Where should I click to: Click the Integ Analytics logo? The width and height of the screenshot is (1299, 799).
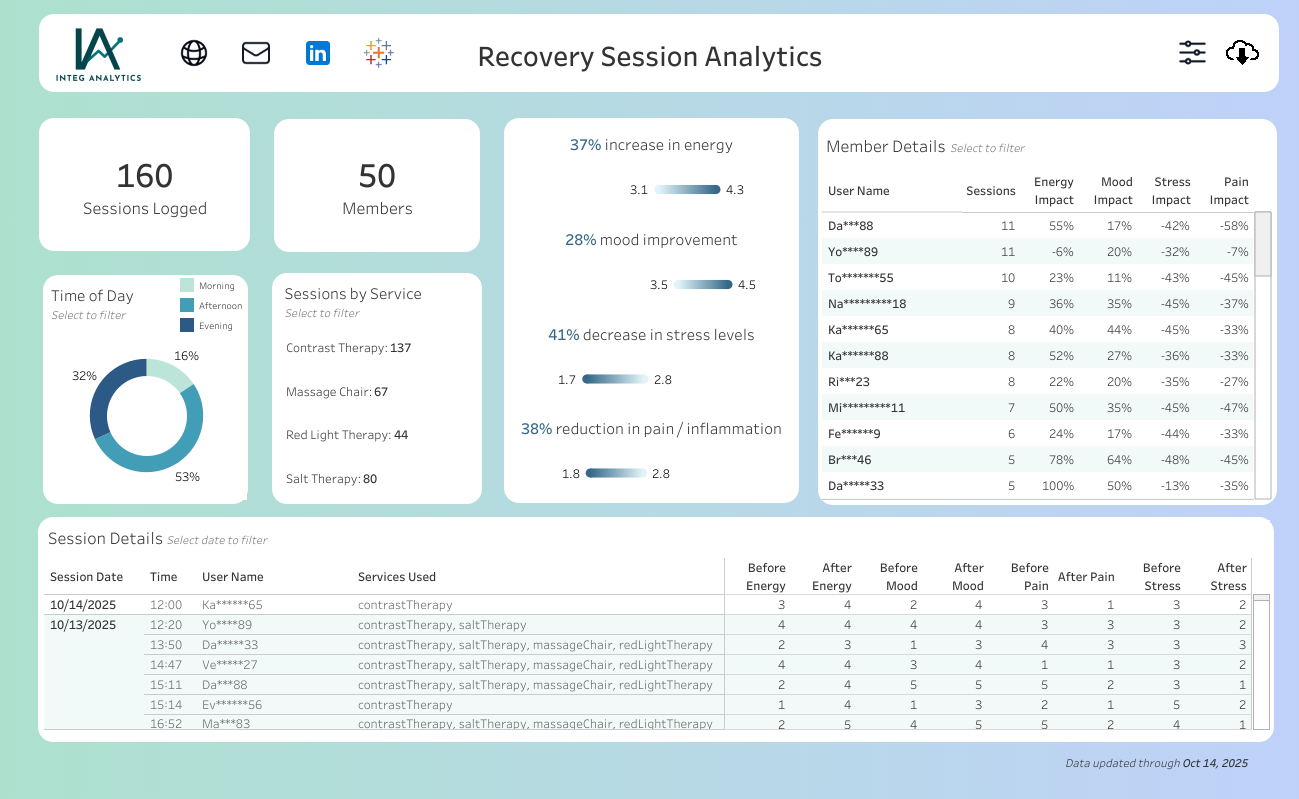tap(96, 52)
